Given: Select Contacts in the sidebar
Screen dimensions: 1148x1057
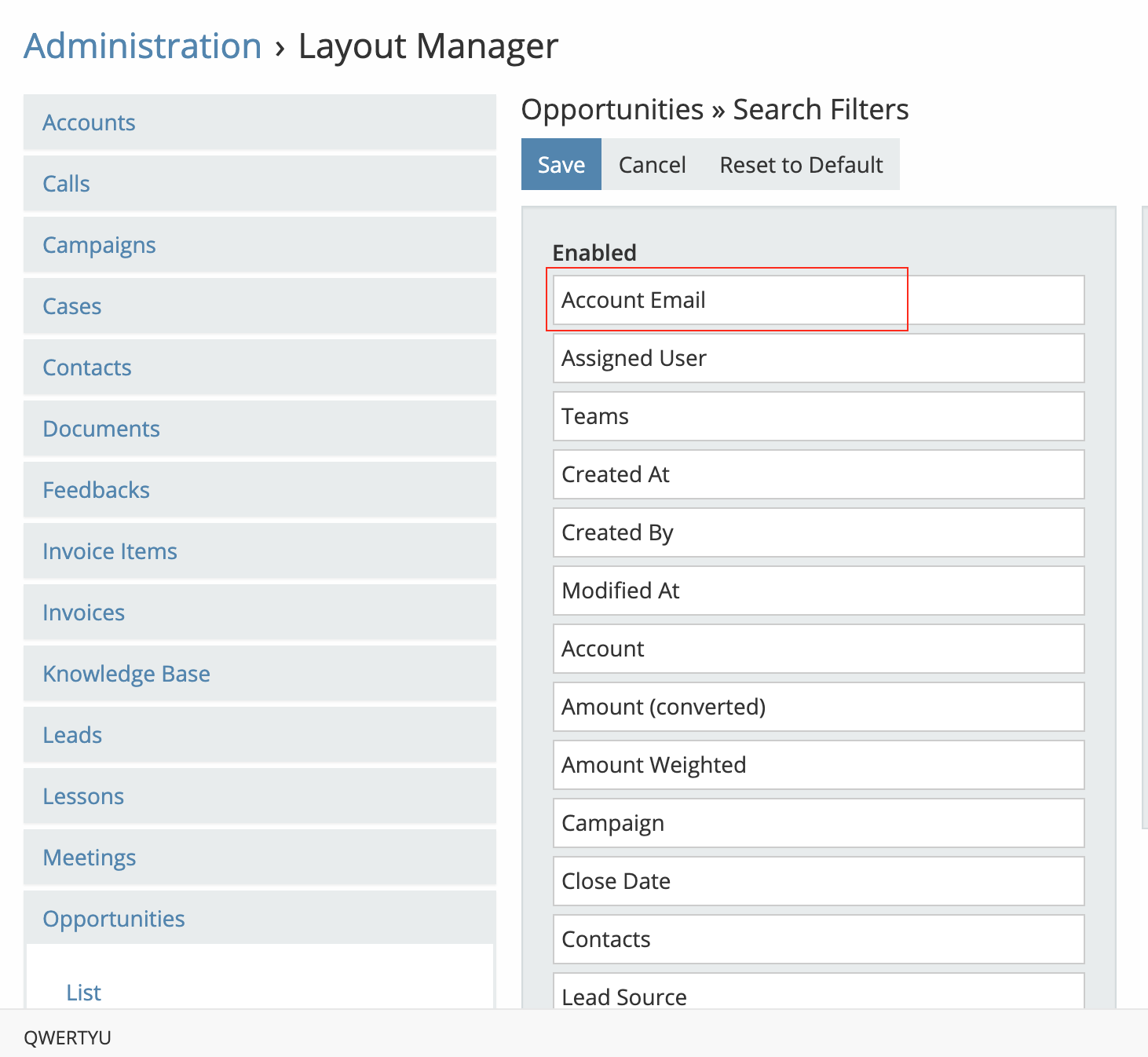Looking at the screenshot, I should 86,368.
